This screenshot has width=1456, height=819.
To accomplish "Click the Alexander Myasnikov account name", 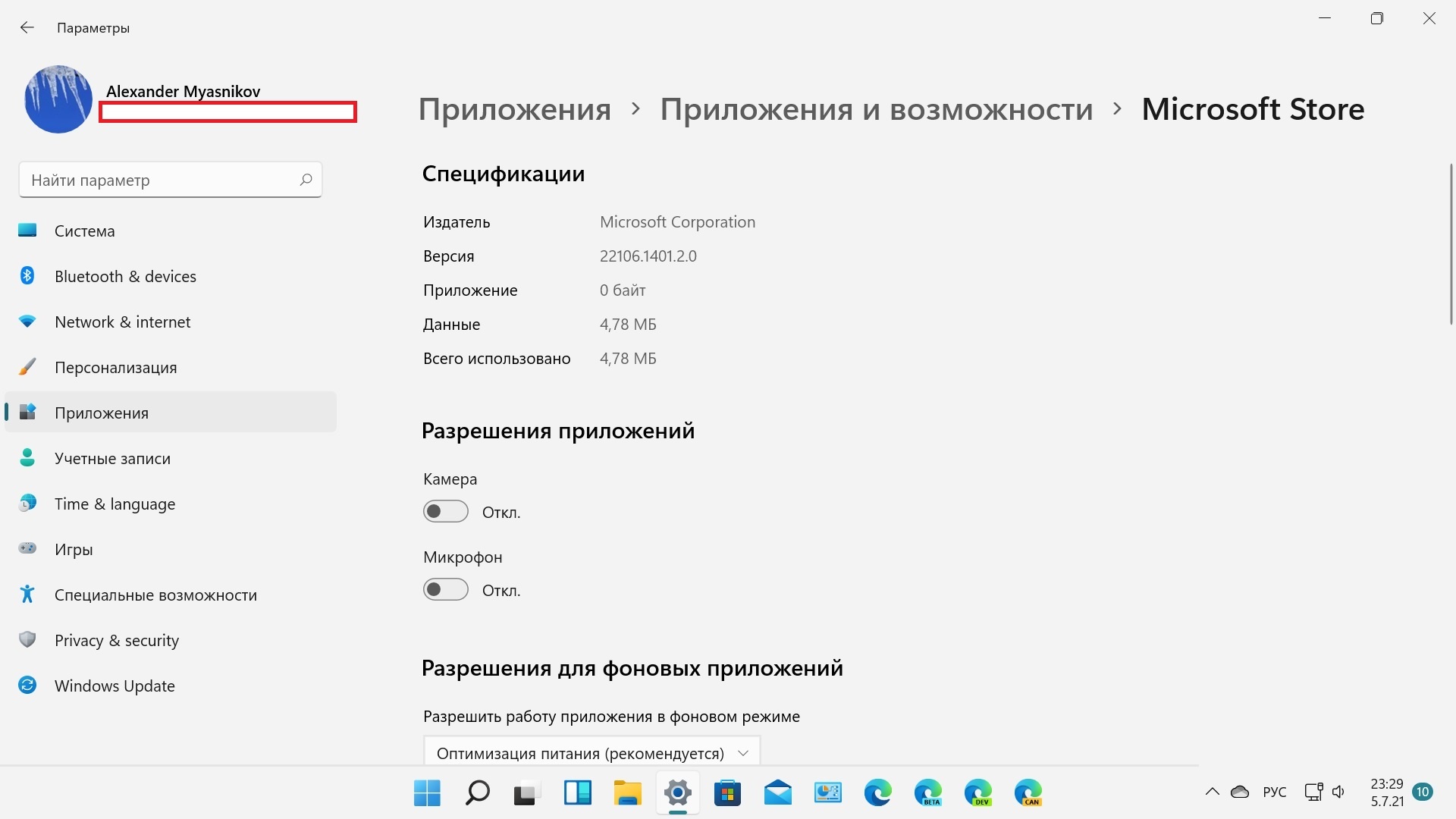I will [x=183, y=91].
